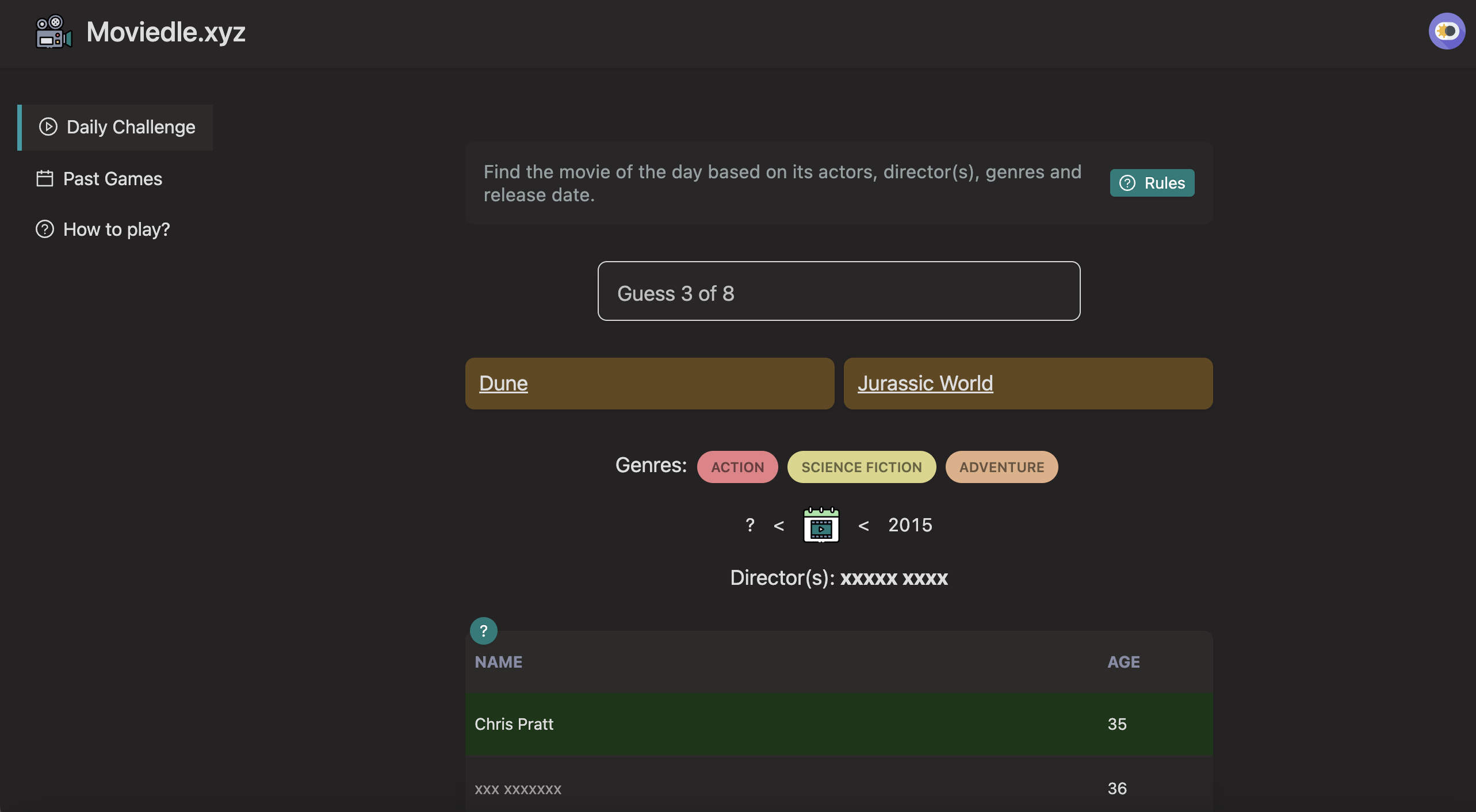Click the hidden Director(s) name text
The height and width of the screenshot is (812, 1476).
point(894,578)
